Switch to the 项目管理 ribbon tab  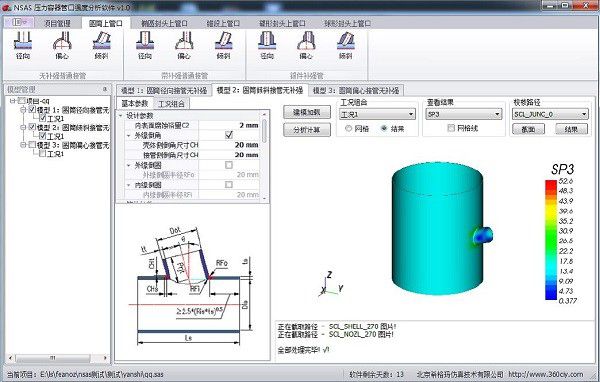(58, 23)
